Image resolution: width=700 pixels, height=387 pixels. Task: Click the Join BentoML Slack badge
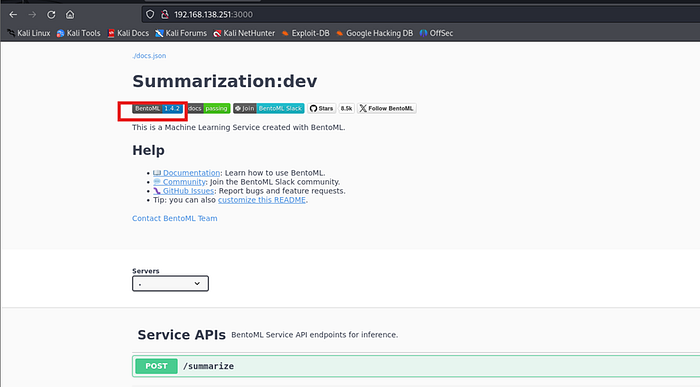pos(269,108)
